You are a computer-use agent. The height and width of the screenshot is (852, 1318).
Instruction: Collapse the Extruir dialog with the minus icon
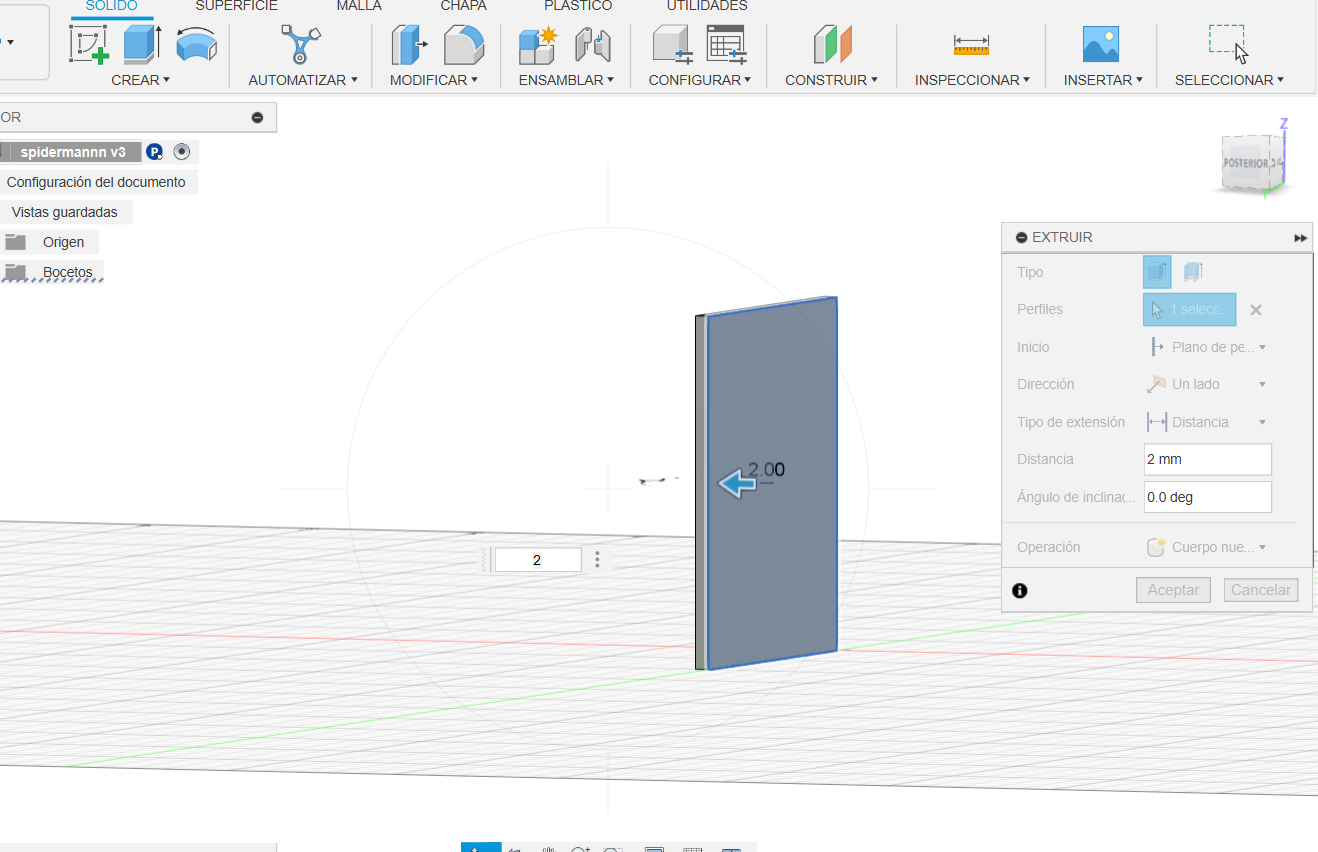[x=1021, y=238]
